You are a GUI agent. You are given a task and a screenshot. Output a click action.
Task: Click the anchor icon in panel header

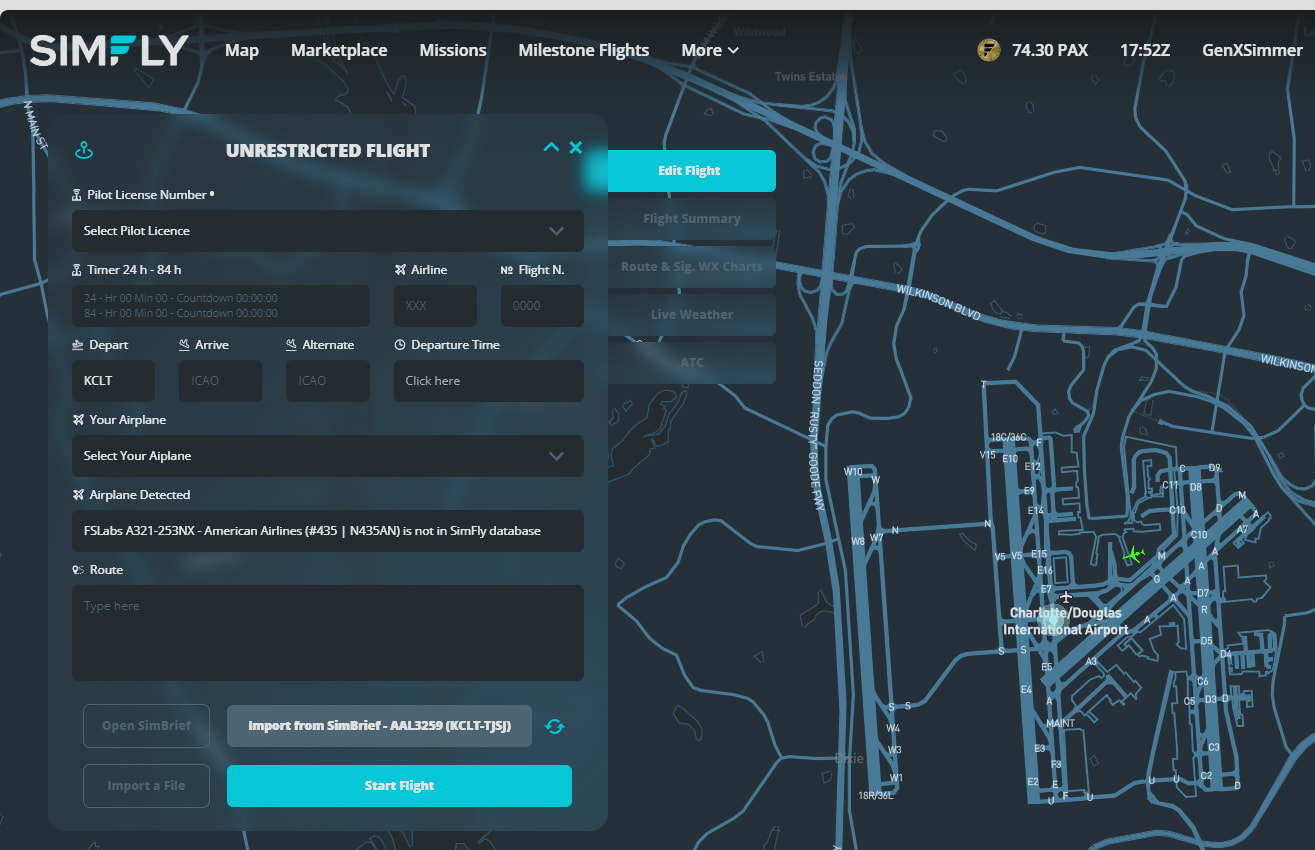(x=84, y=151)
